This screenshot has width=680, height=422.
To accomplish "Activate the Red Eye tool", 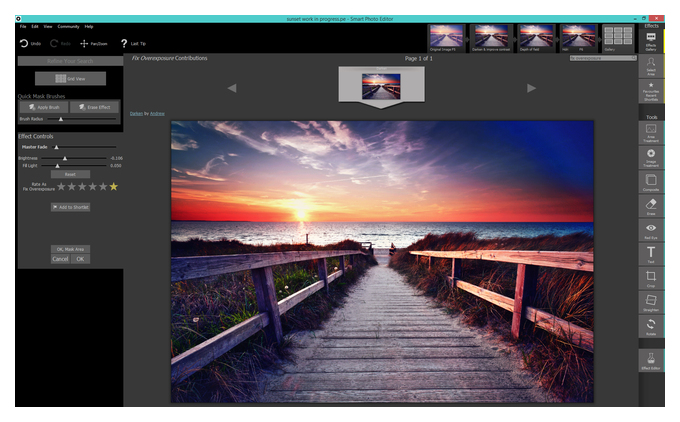I will pos(651,230).
